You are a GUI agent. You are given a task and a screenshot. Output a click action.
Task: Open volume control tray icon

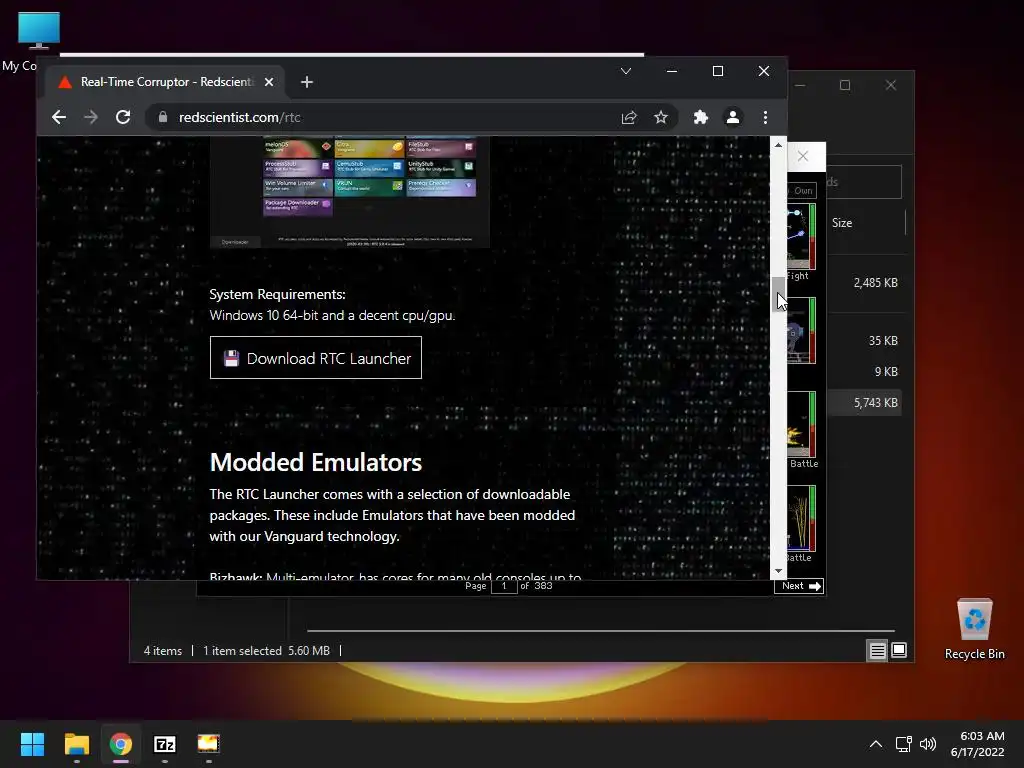[x=928, y=744]
